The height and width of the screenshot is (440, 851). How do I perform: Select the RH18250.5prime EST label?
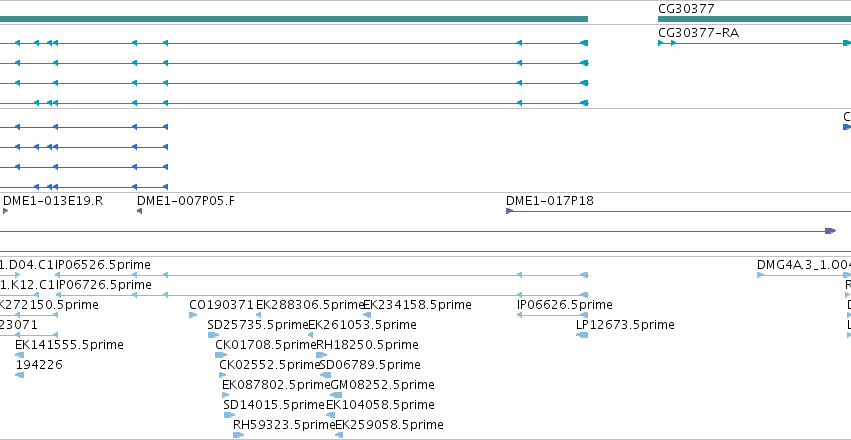pyautogui.click(x=367, y=345)
